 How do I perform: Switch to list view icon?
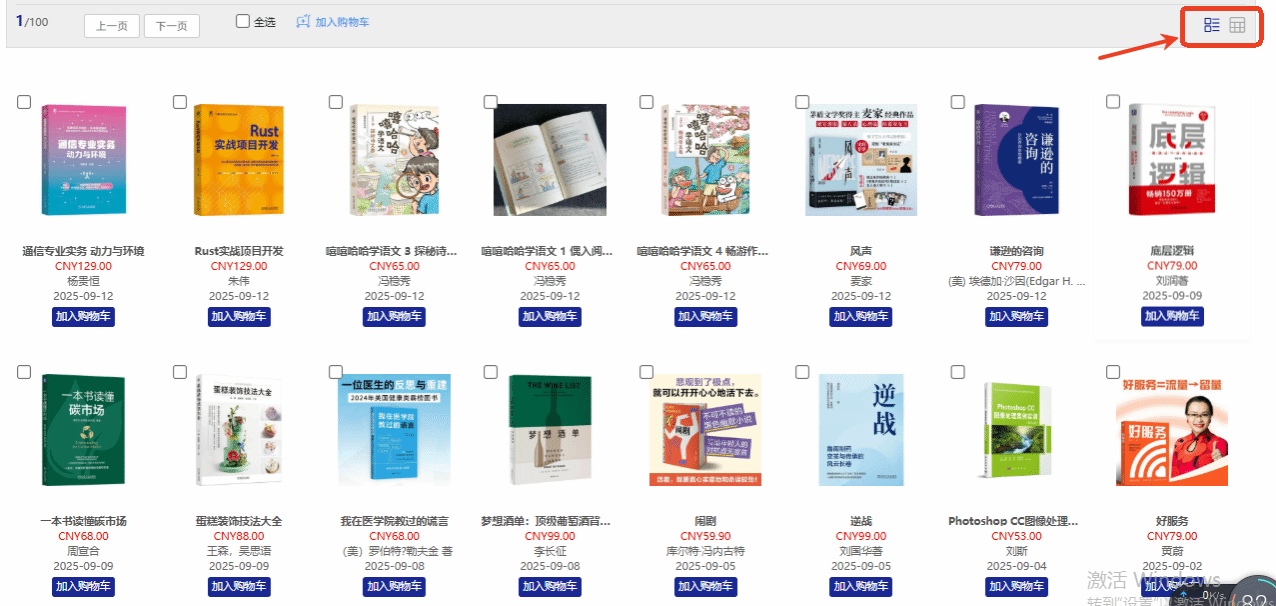point(1212,25)
